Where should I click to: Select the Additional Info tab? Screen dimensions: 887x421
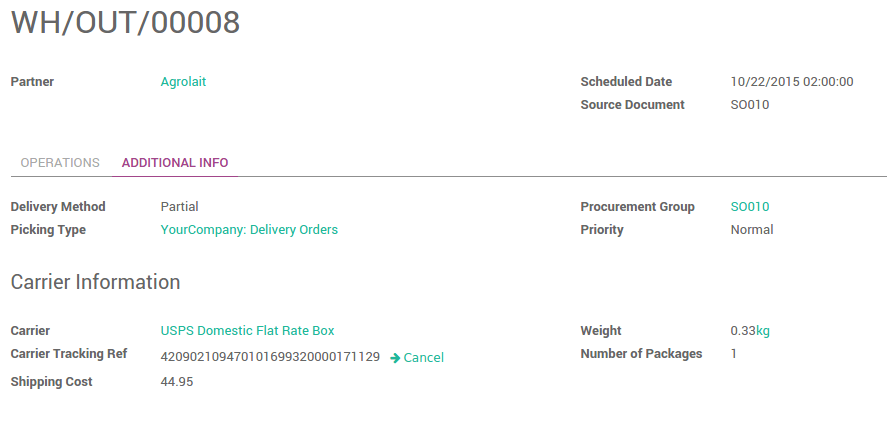(175, 163)
